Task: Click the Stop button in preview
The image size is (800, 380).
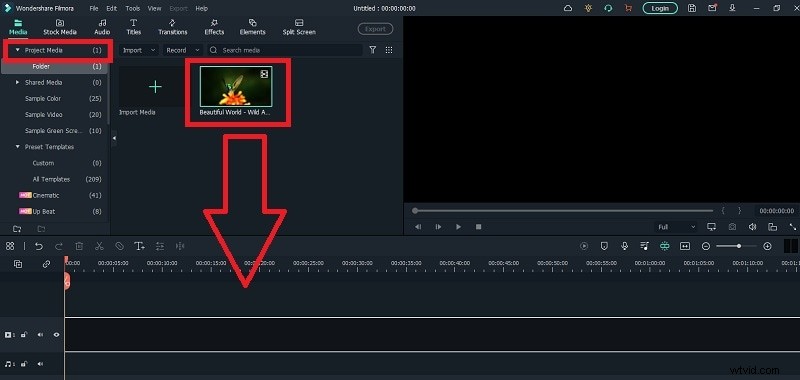Action: pos(479,227)
